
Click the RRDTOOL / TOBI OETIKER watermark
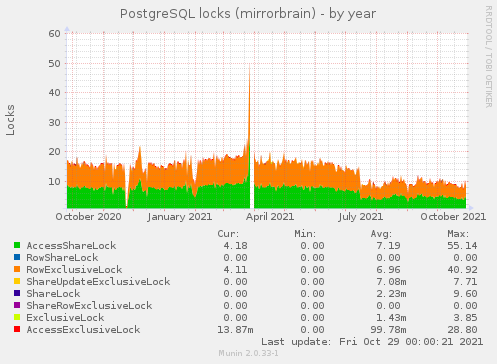488,57
